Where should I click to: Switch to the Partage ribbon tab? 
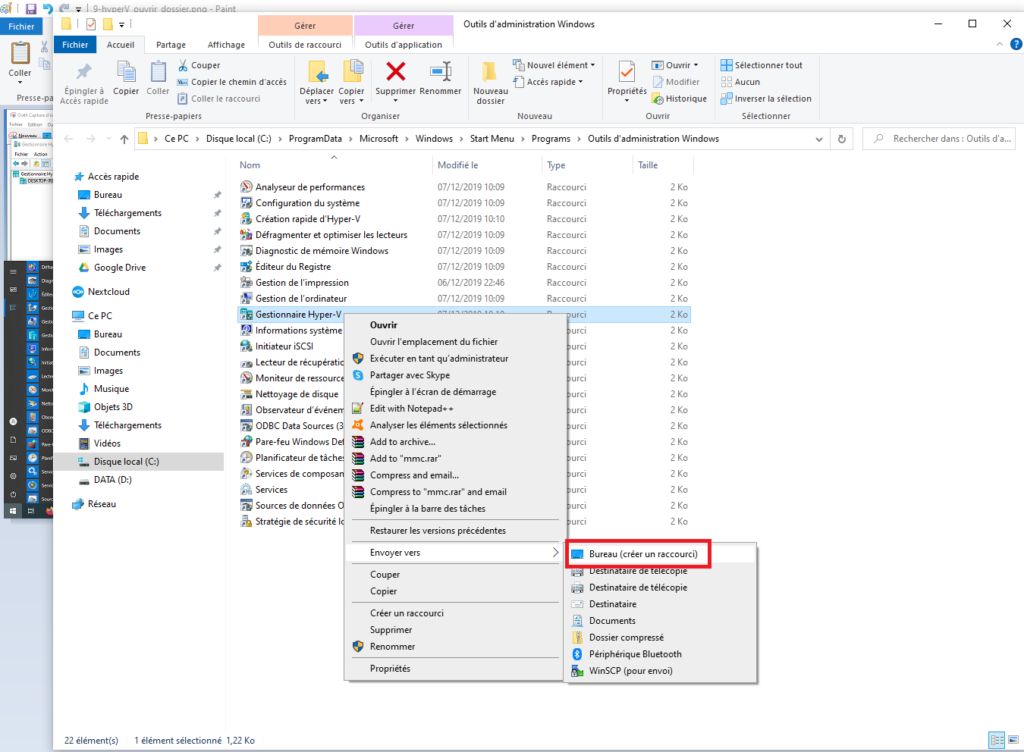click(x=171, y=45)
